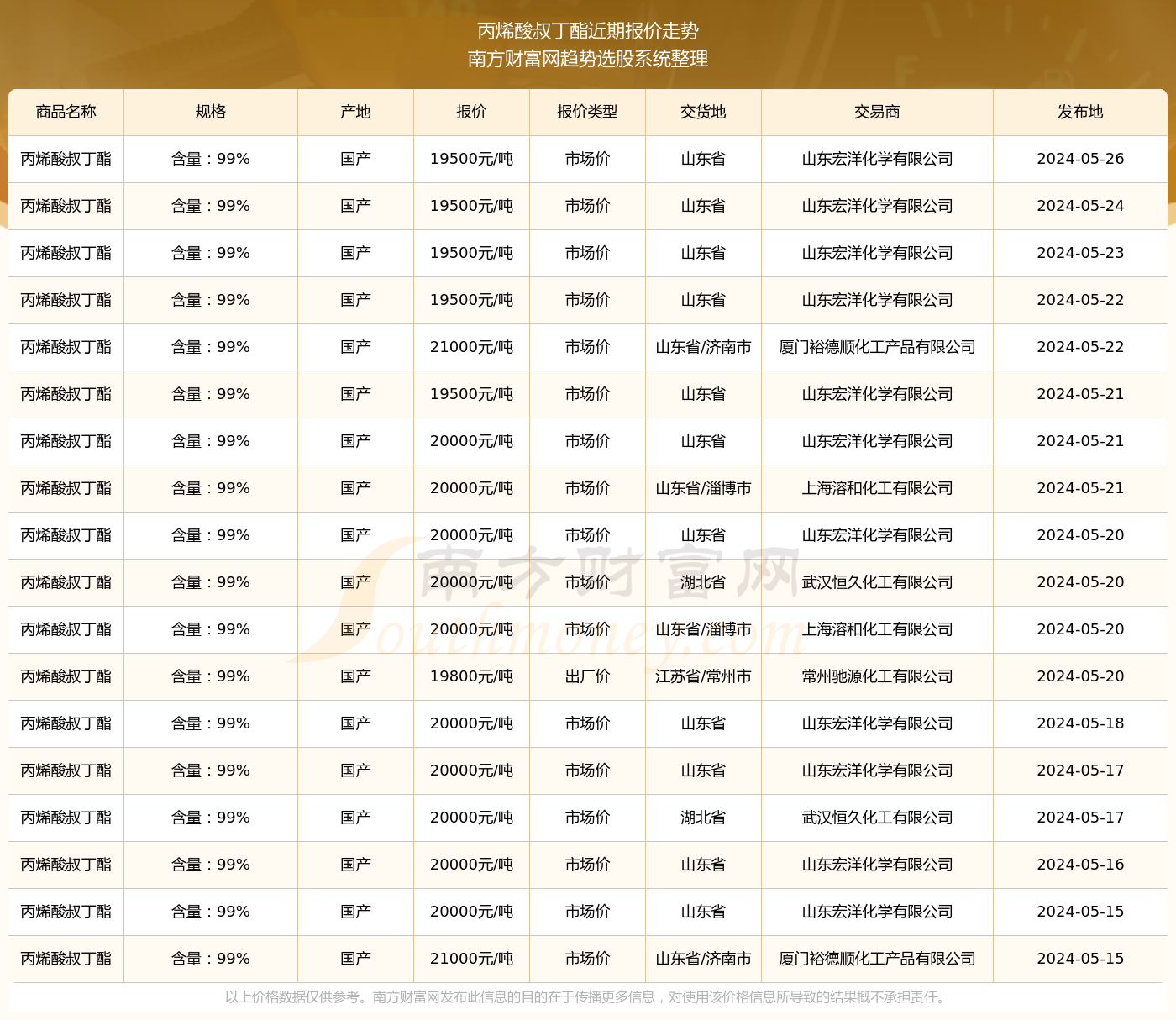
Task: Click "上海溶和化工有限公司" in the 2024-05-20 row
Action: (x=877, y=629)
